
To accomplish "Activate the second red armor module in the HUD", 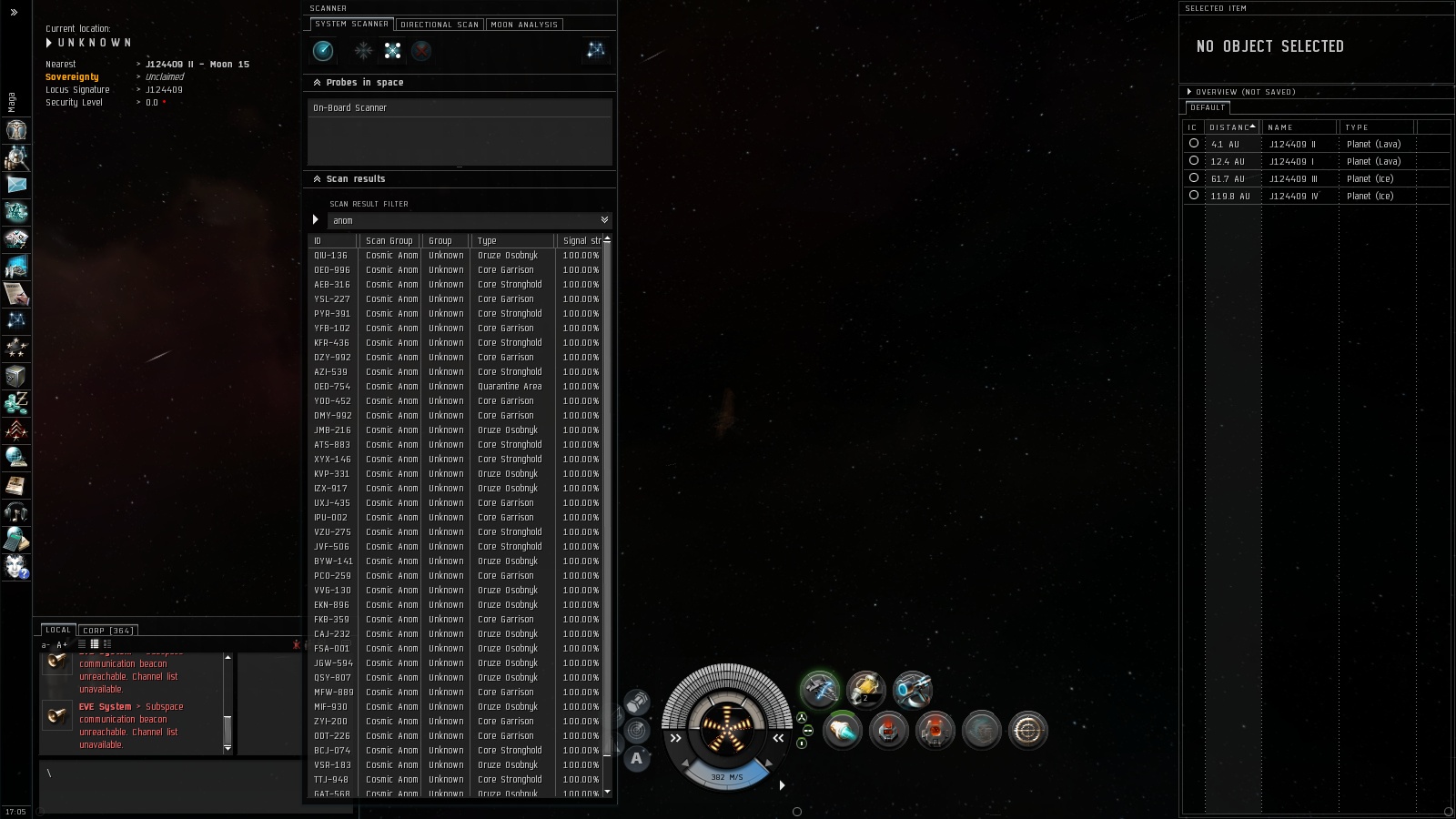I will tap(935, 730).
